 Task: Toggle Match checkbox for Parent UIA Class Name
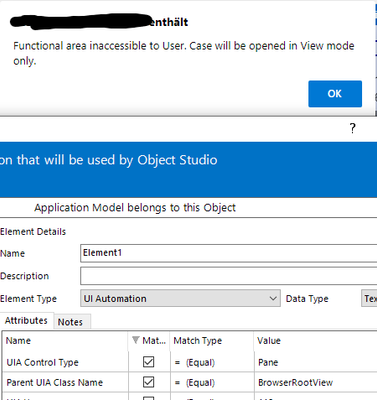click(148, 382)
